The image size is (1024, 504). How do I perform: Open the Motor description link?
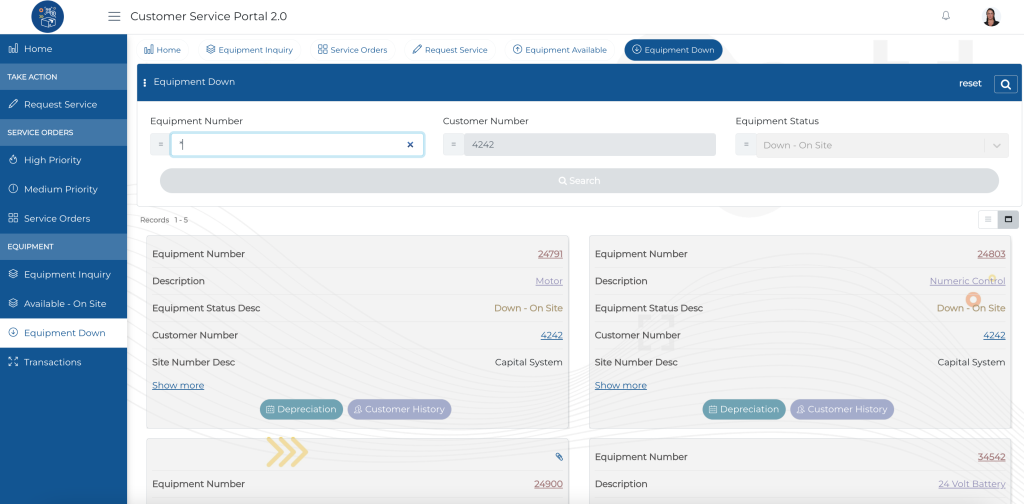[x=549, y=281]
